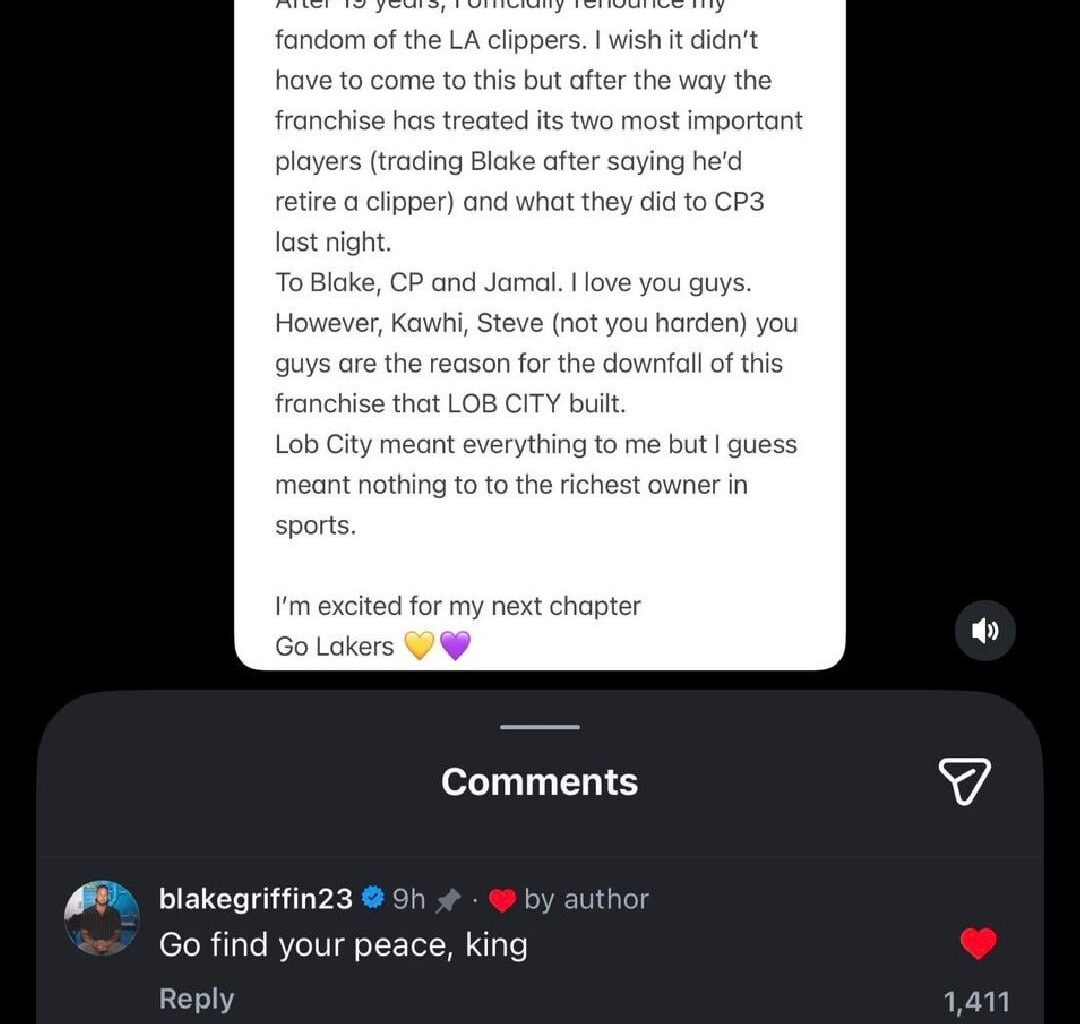The width and height of the screenshot is (1080, 1024).
Task: Select the Comments header tab
Action: 538,782
